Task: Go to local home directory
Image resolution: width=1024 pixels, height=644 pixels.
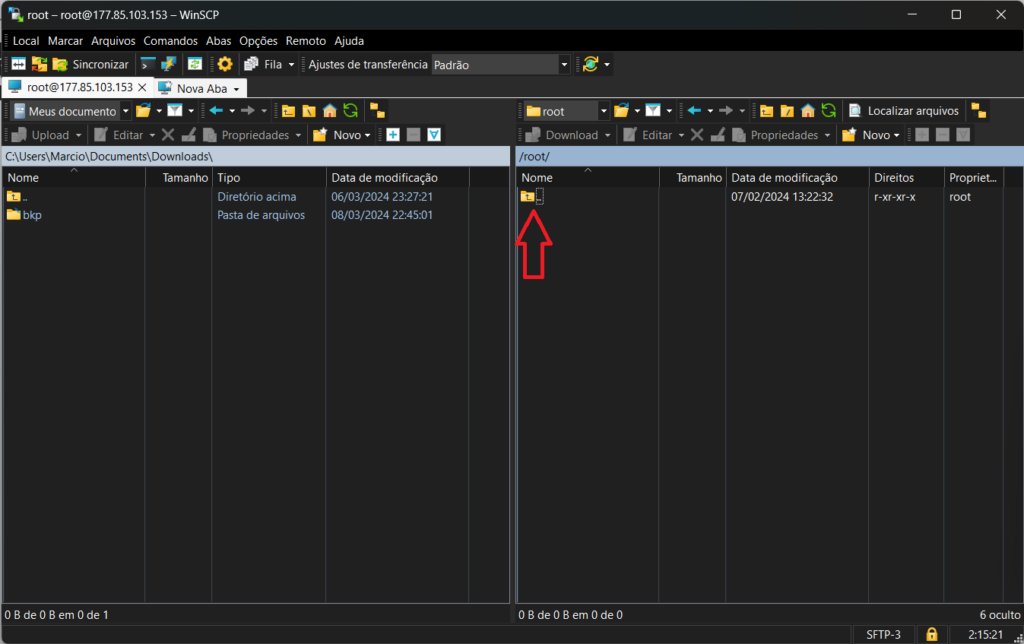Action: pyautogui.click(x=330, y=111)
